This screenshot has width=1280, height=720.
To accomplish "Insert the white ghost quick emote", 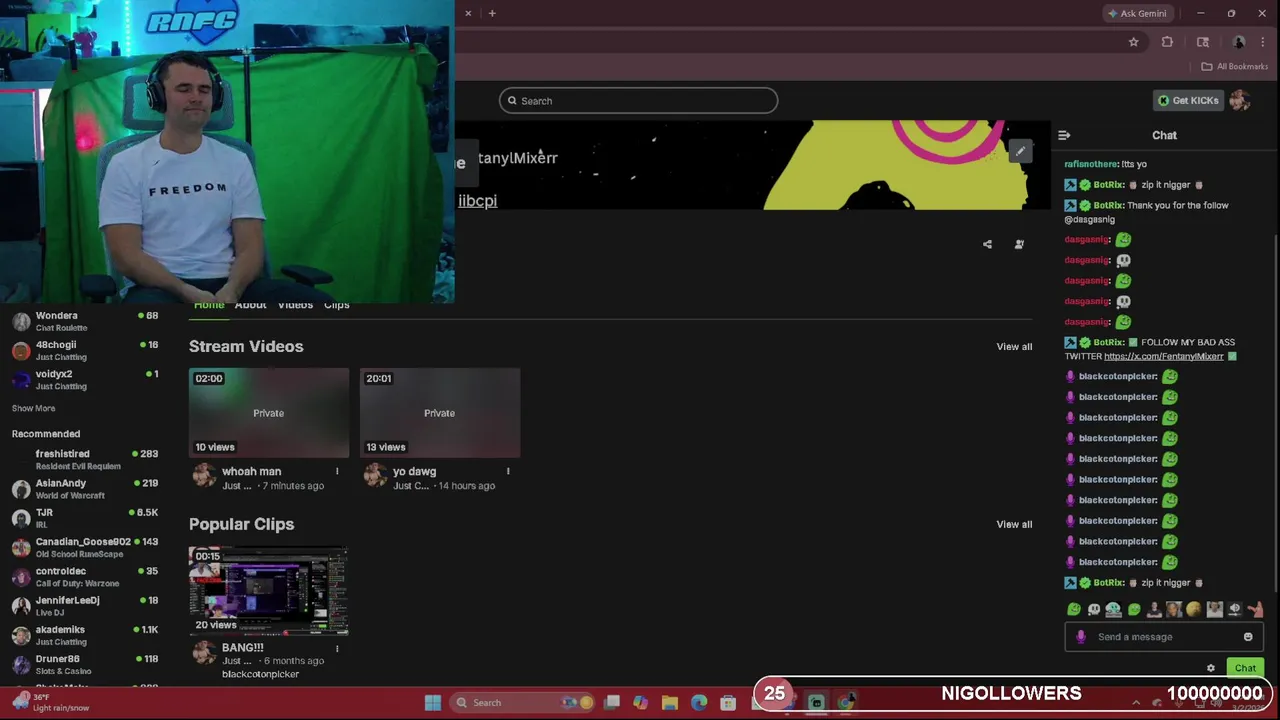I will click(x=1094, y=609).
